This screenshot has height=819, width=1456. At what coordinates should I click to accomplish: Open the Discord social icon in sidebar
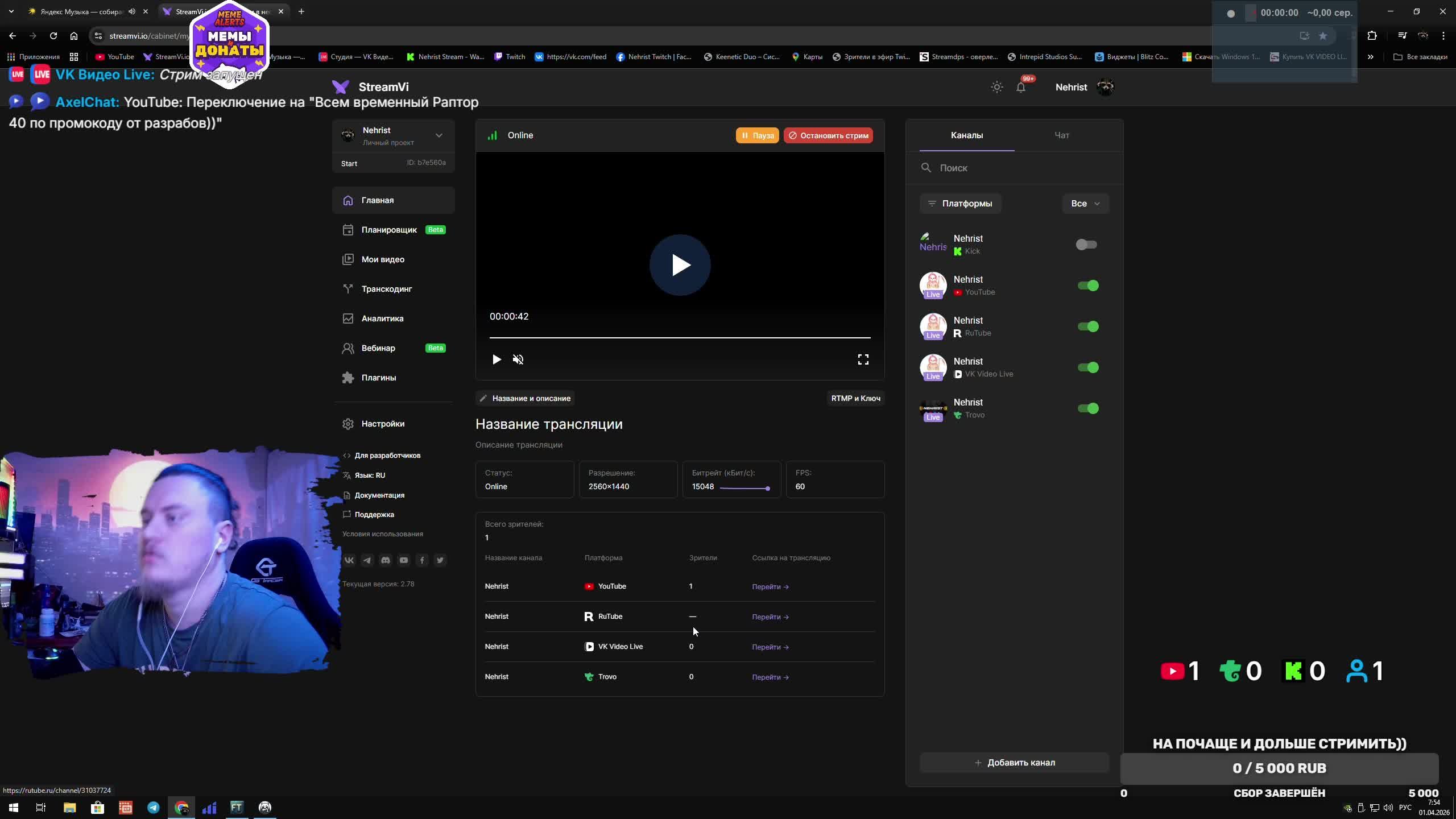386,560
